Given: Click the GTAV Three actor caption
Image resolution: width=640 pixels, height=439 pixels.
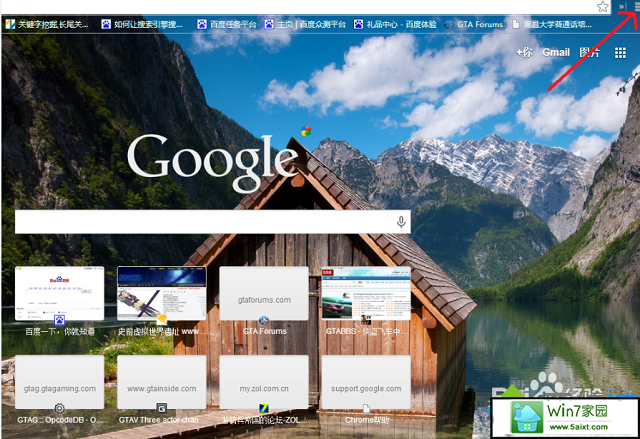Looking at the screenshot, I should 159,420.
